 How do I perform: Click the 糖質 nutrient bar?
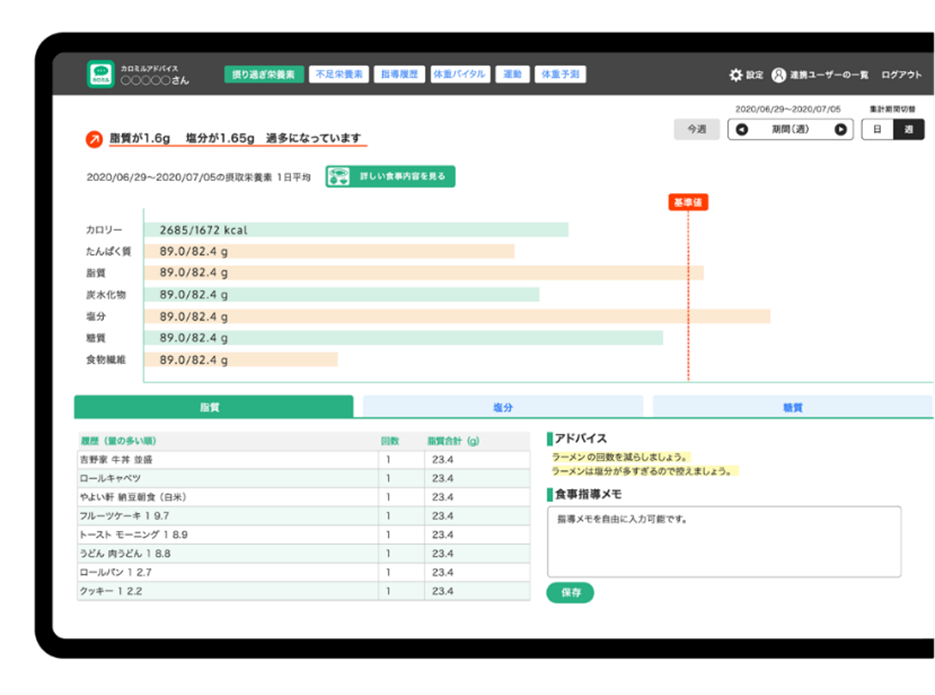pos(403,338)
